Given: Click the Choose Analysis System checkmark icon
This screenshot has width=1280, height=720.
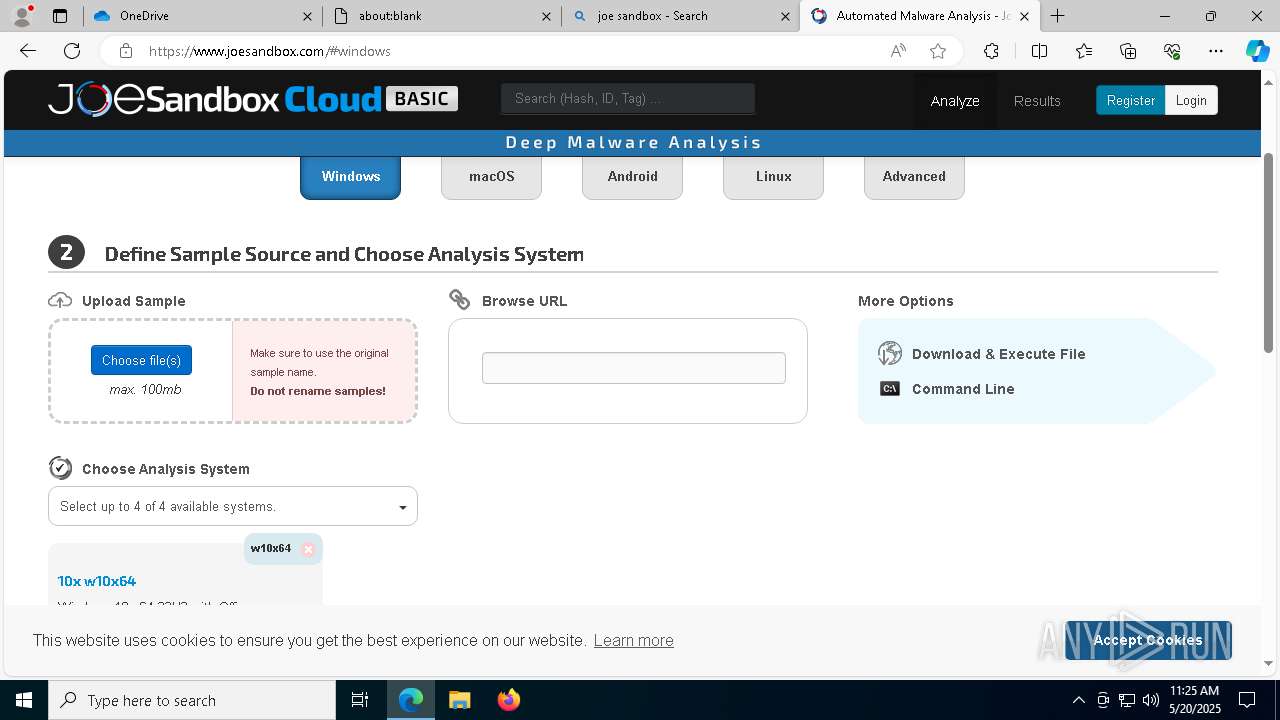Looking at the screenshot, I should coord(61,468).
